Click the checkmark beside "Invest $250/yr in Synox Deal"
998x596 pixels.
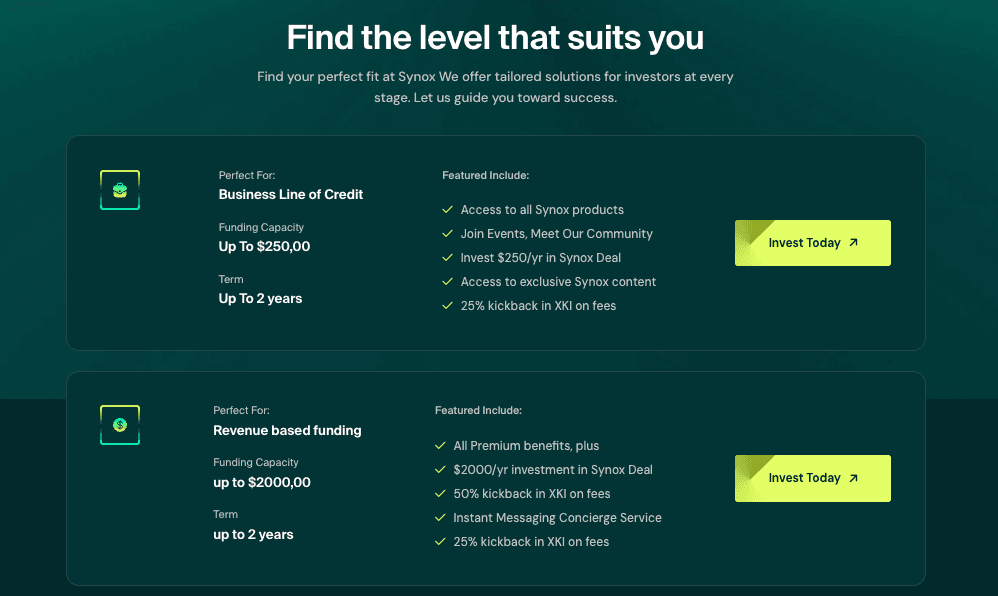pos(448,258)
